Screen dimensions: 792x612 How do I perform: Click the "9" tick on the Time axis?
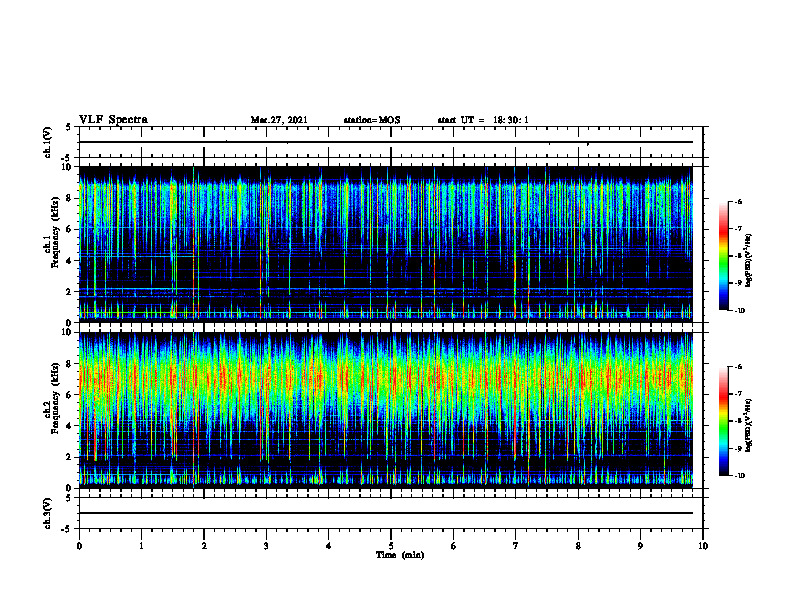point(640,546)
